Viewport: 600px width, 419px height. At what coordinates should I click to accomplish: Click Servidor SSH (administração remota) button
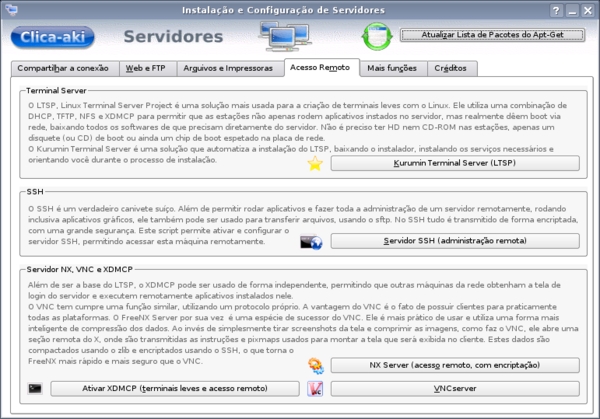pyautogui.click(x=455, y=241)
